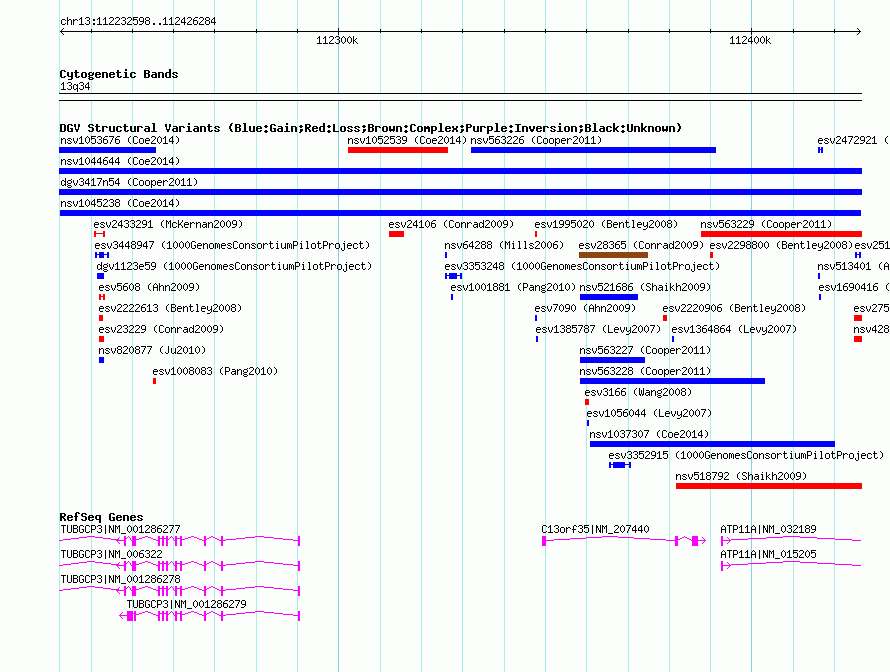Image resolution: width=890 pixels, height=672 pixels.
Task: Click the esv3448947 variant label
Action: [x=232, y=245]
